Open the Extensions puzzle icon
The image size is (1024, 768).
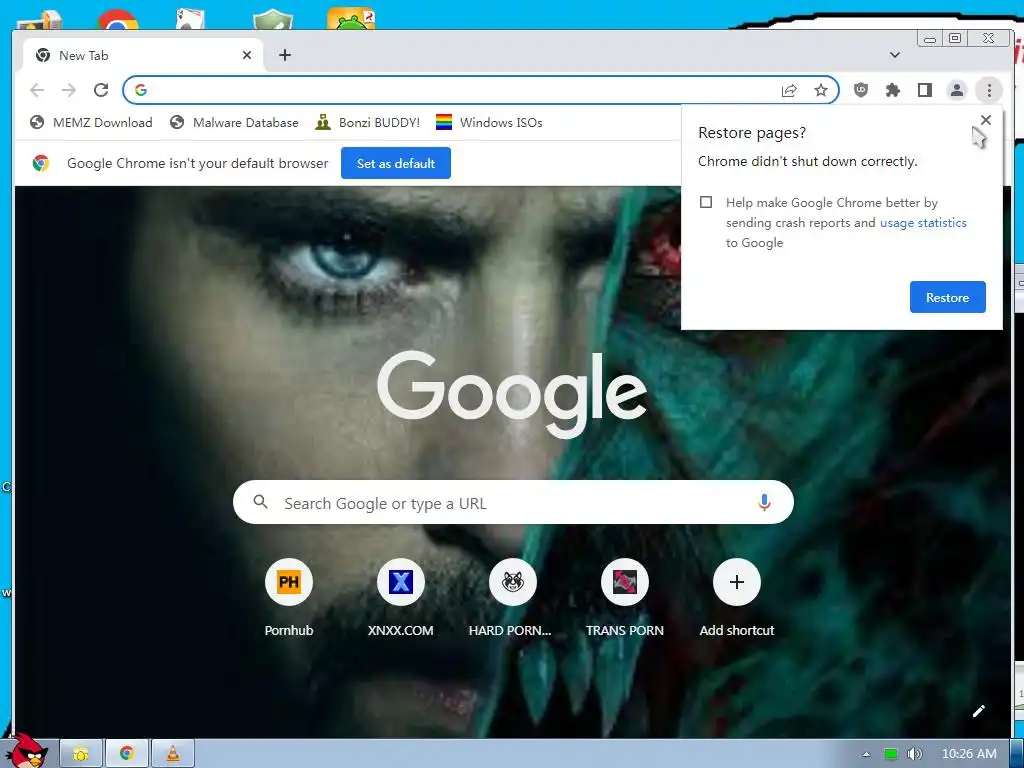893,90
